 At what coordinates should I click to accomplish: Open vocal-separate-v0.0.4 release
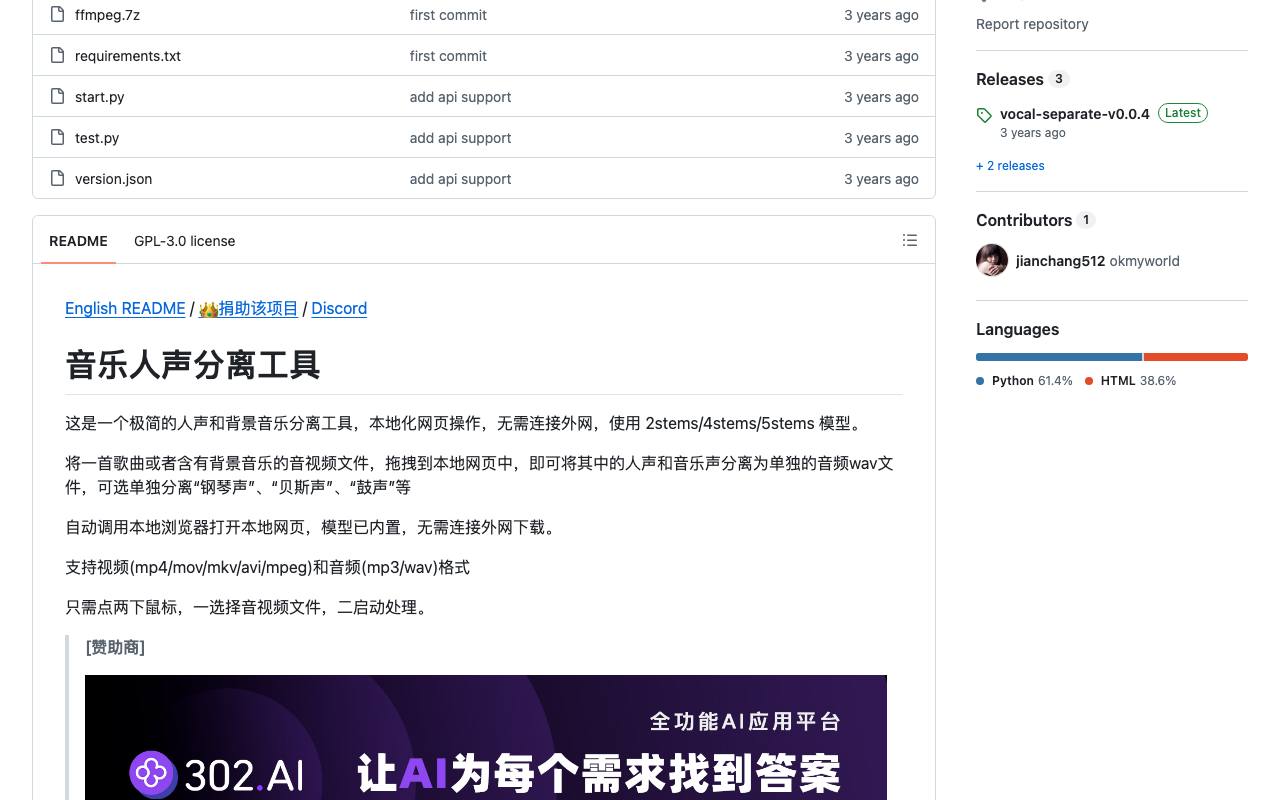pos(1075,114)
